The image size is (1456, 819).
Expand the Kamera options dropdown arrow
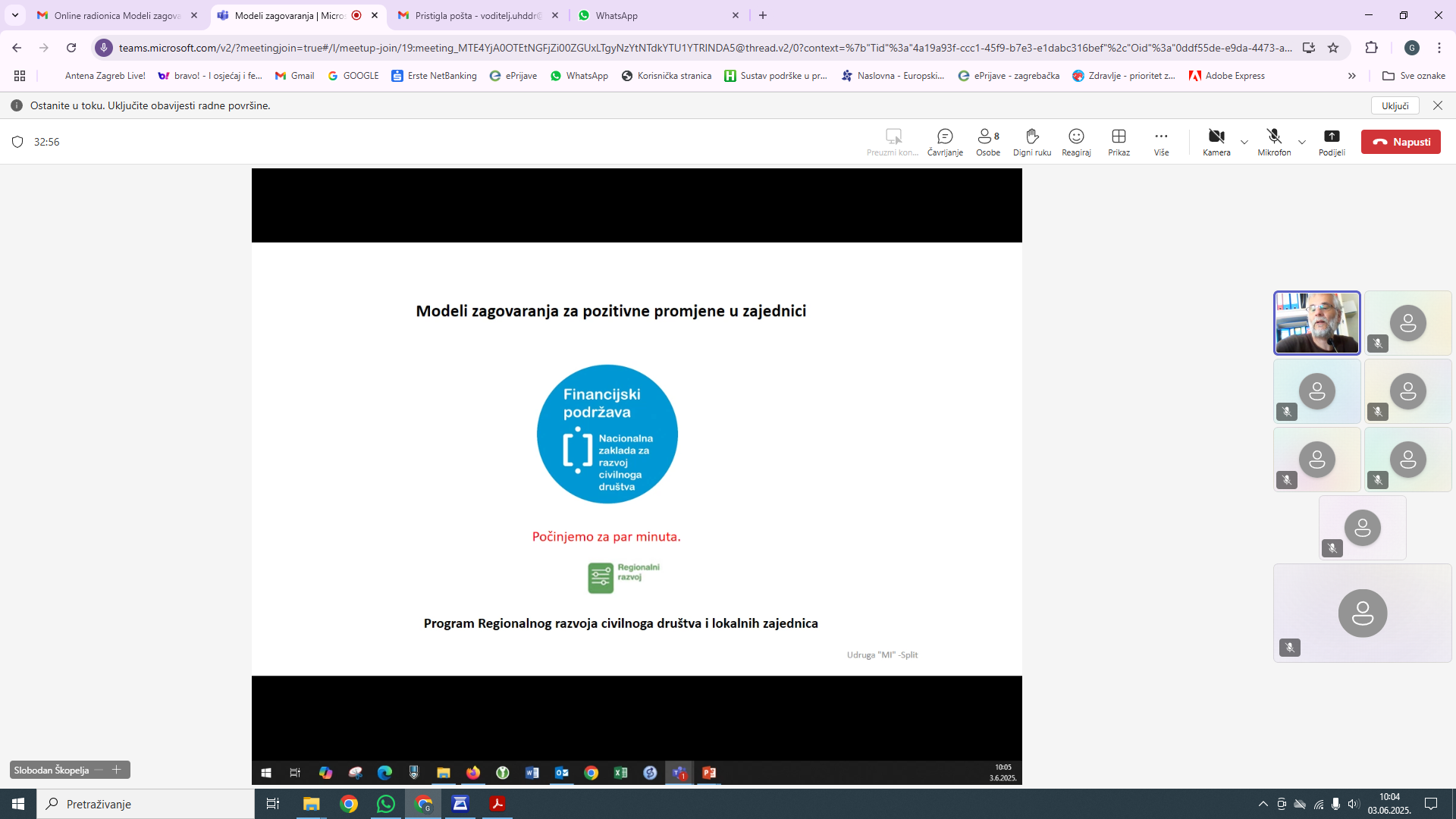(1244, 142)
